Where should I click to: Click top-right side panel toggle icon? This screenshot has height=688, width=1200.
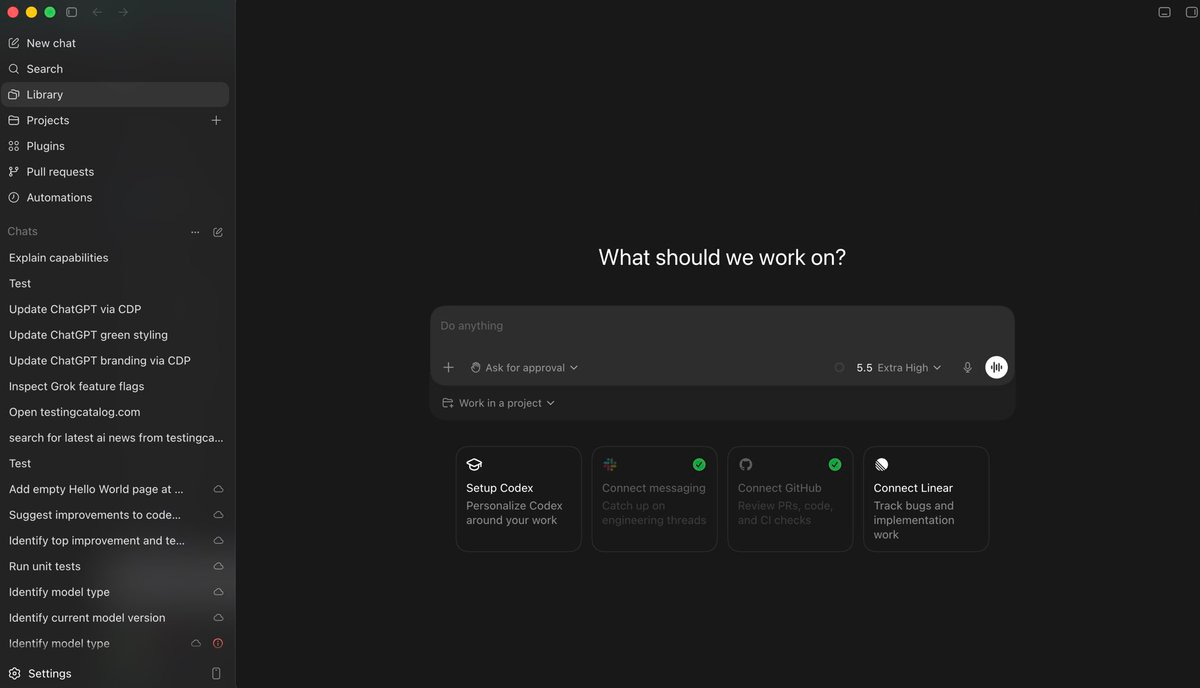pyautogui.click(x=1190, y=12)
